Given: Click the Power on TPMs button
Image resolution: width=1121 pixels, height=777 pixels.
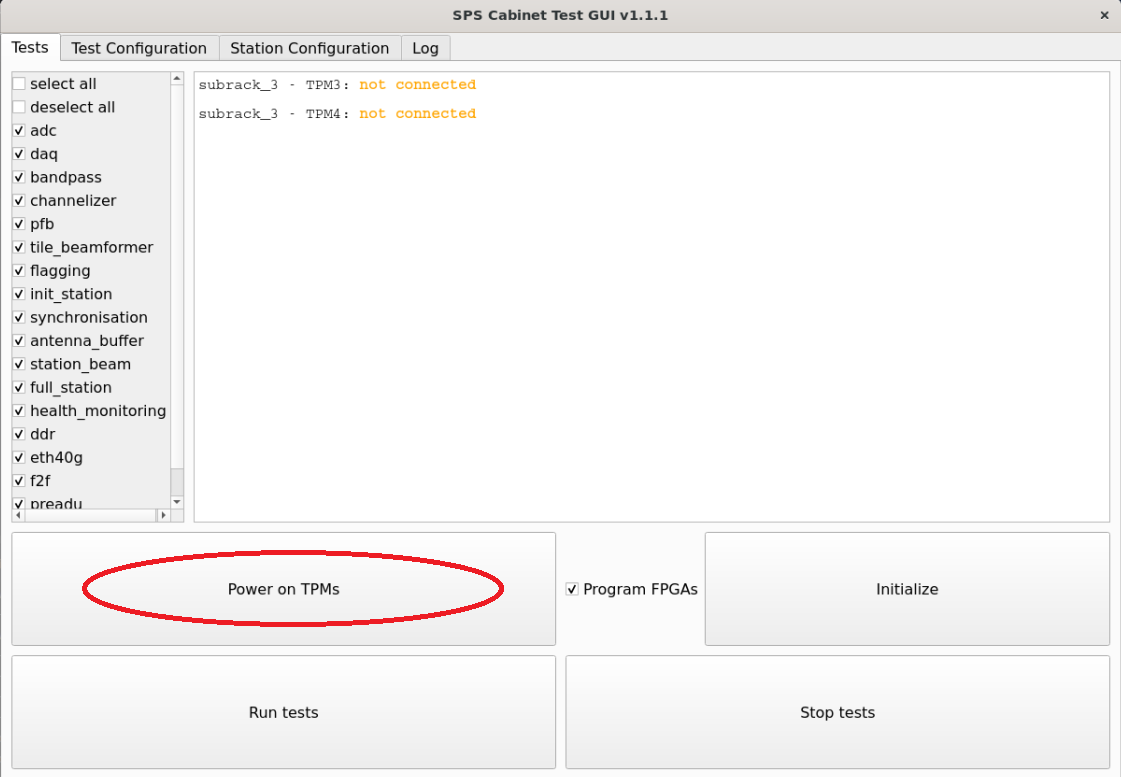Looking at the screenshot, I should coord(283,589).
